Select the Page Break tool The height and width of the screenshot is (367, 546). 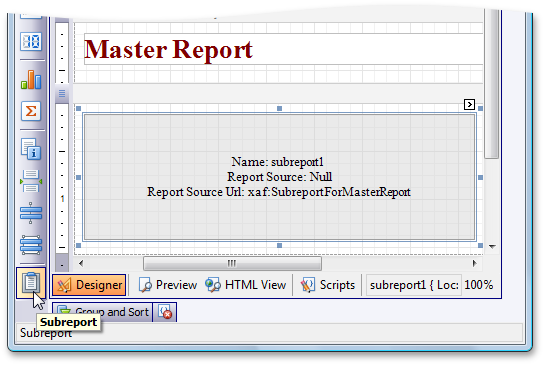pyautogui.click(x=31, y=181)
